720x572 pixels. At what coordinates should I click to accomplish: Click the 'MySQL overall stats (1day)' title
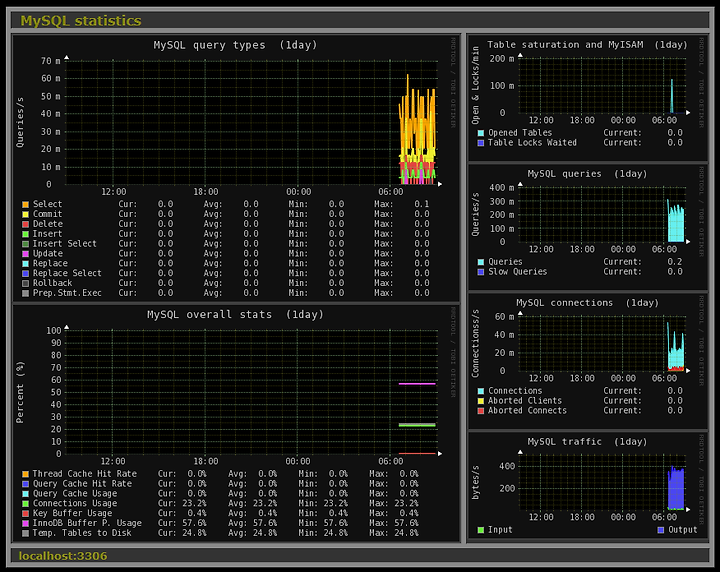(235, 314)
